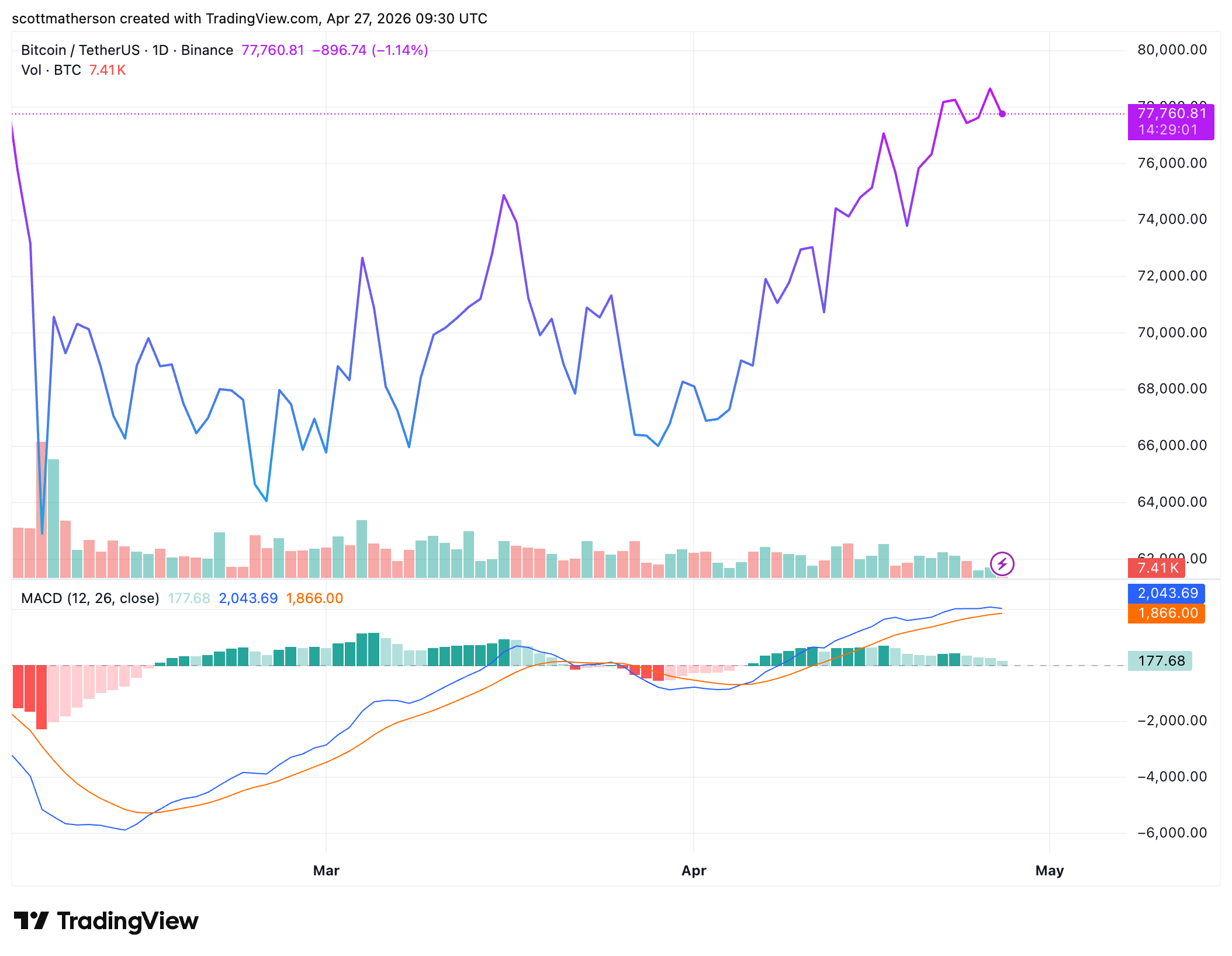The width and height of the screenshot is (1232, 956).
Task: Click the −4,000.00 MACD axis label
Action: tap(1172, 777)
